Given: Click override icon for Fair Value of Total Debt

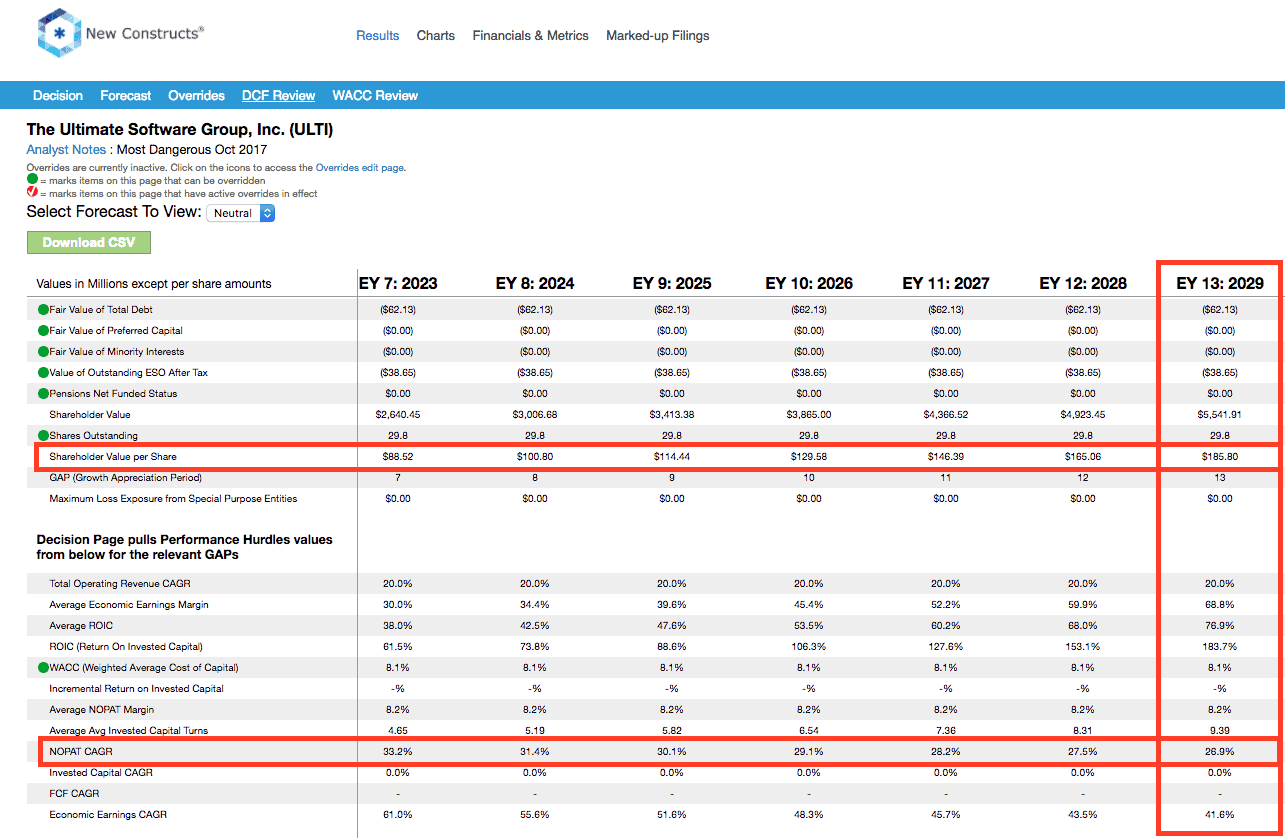Looking at the screenshot, I should pos(43,309).
